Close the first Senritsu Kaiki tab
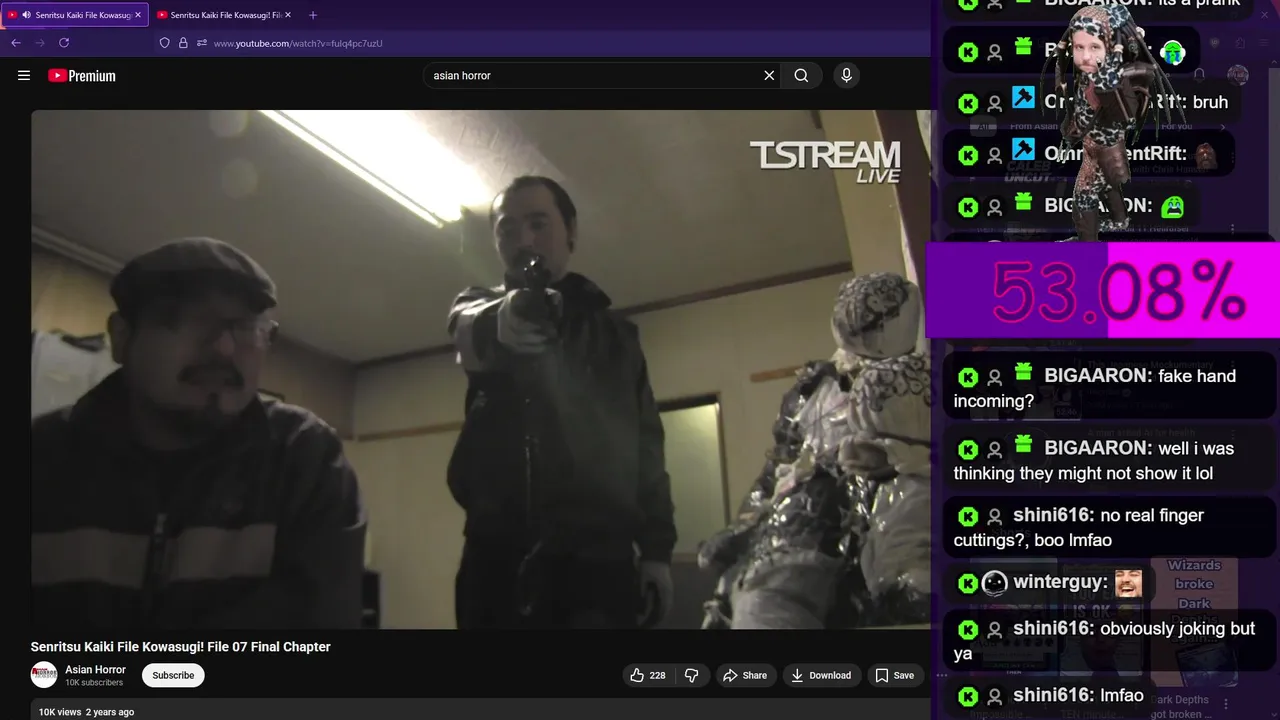This screenshot has height=720, width=1280. coord(138,15)
